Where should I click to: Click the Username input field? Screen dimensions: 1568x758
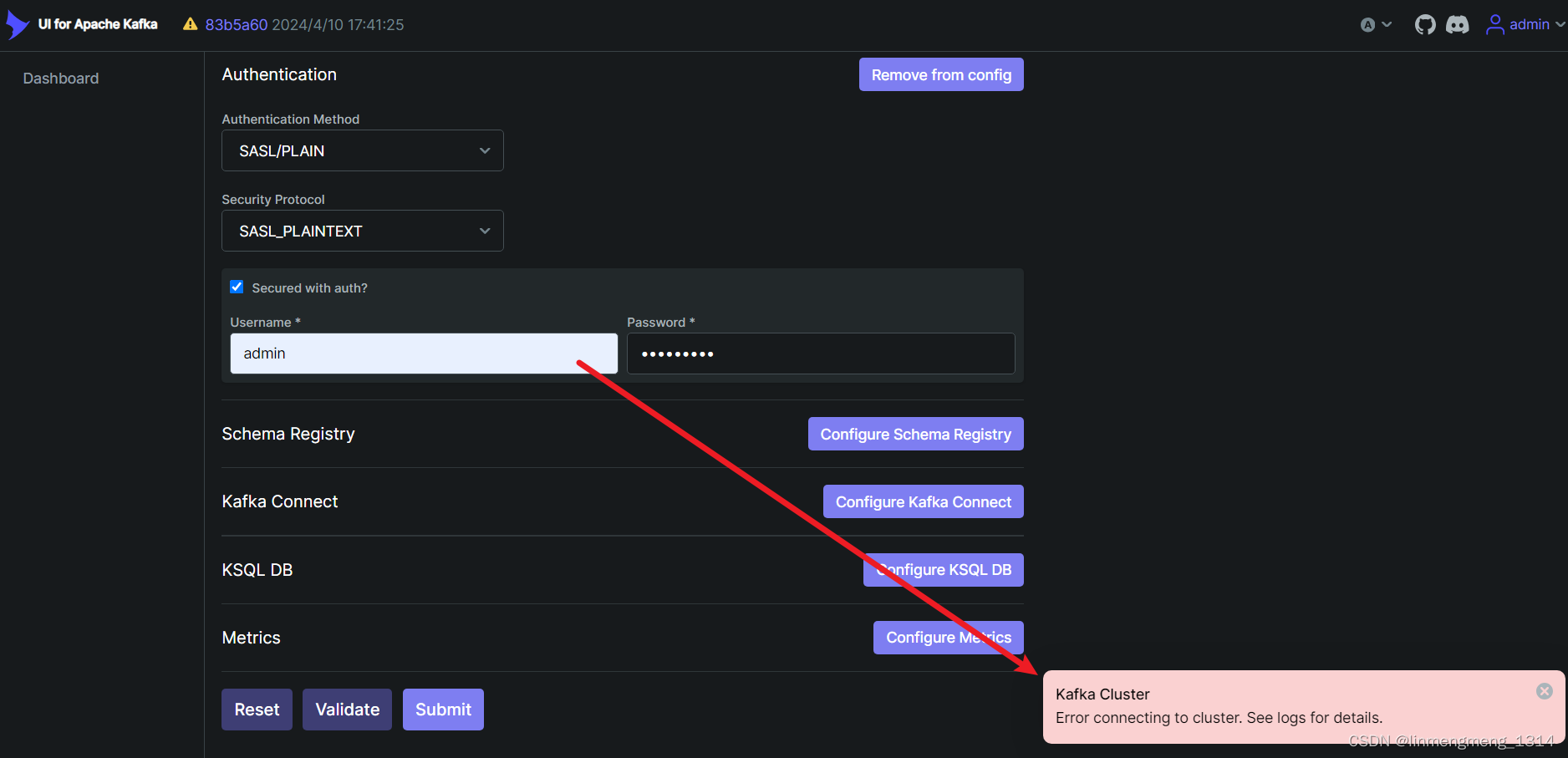424,354
